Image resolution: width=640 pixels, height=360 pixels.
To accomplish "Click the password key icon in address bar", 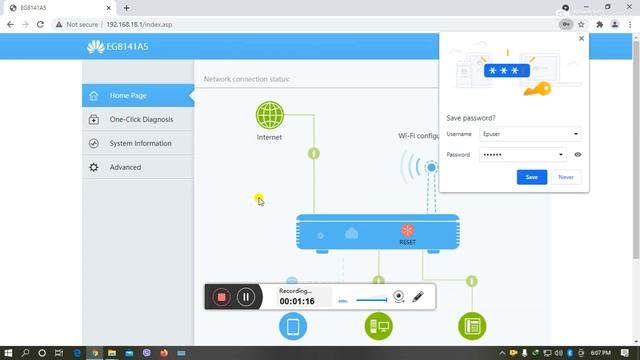I will pyautogui.click(x=566, y=24).
